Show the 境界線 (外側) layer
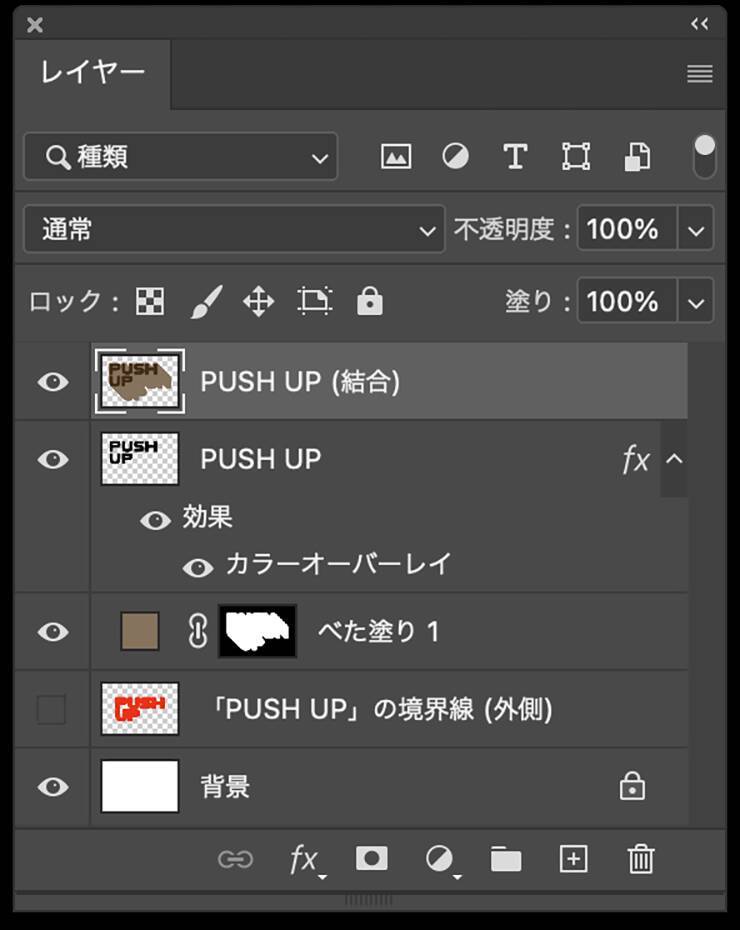Viewport: 740px width, 930px height. [x=52, y=710]
